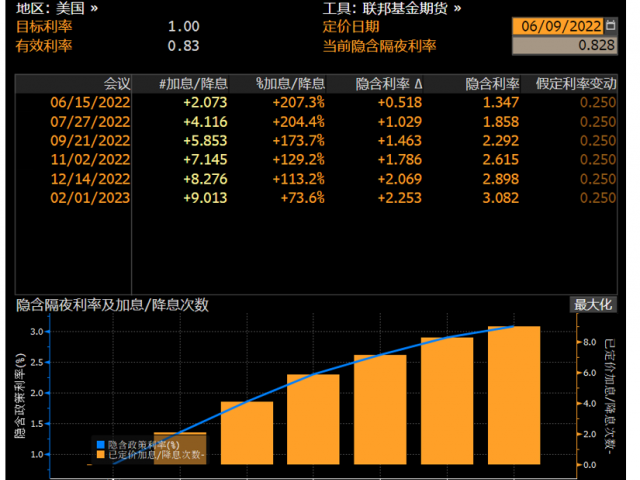This screenshot has height=480, width=640.
Task: Click the 假定利率变动 column header
Action: (x=576, y=84)
